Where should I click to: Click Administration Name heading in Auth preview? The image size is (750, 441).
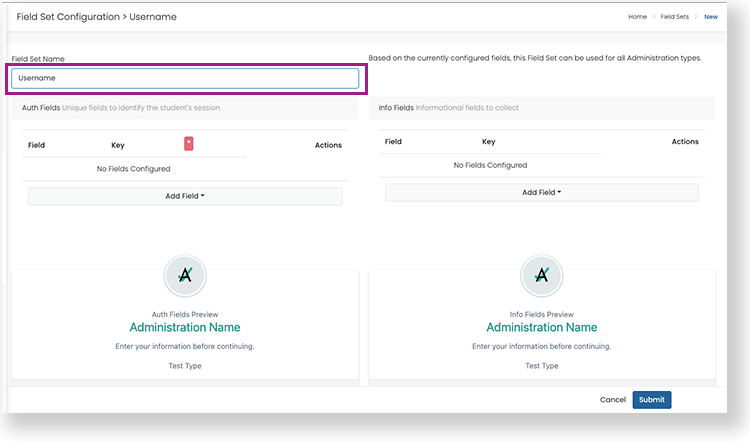pyautogui.click(x=185, y=328)
